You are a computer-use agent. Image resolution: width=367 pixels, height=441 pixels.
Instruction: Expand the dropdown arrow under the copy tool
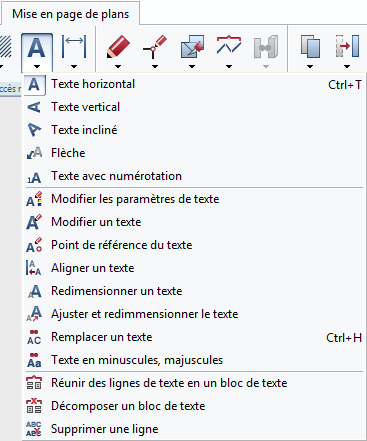(310, 66)
